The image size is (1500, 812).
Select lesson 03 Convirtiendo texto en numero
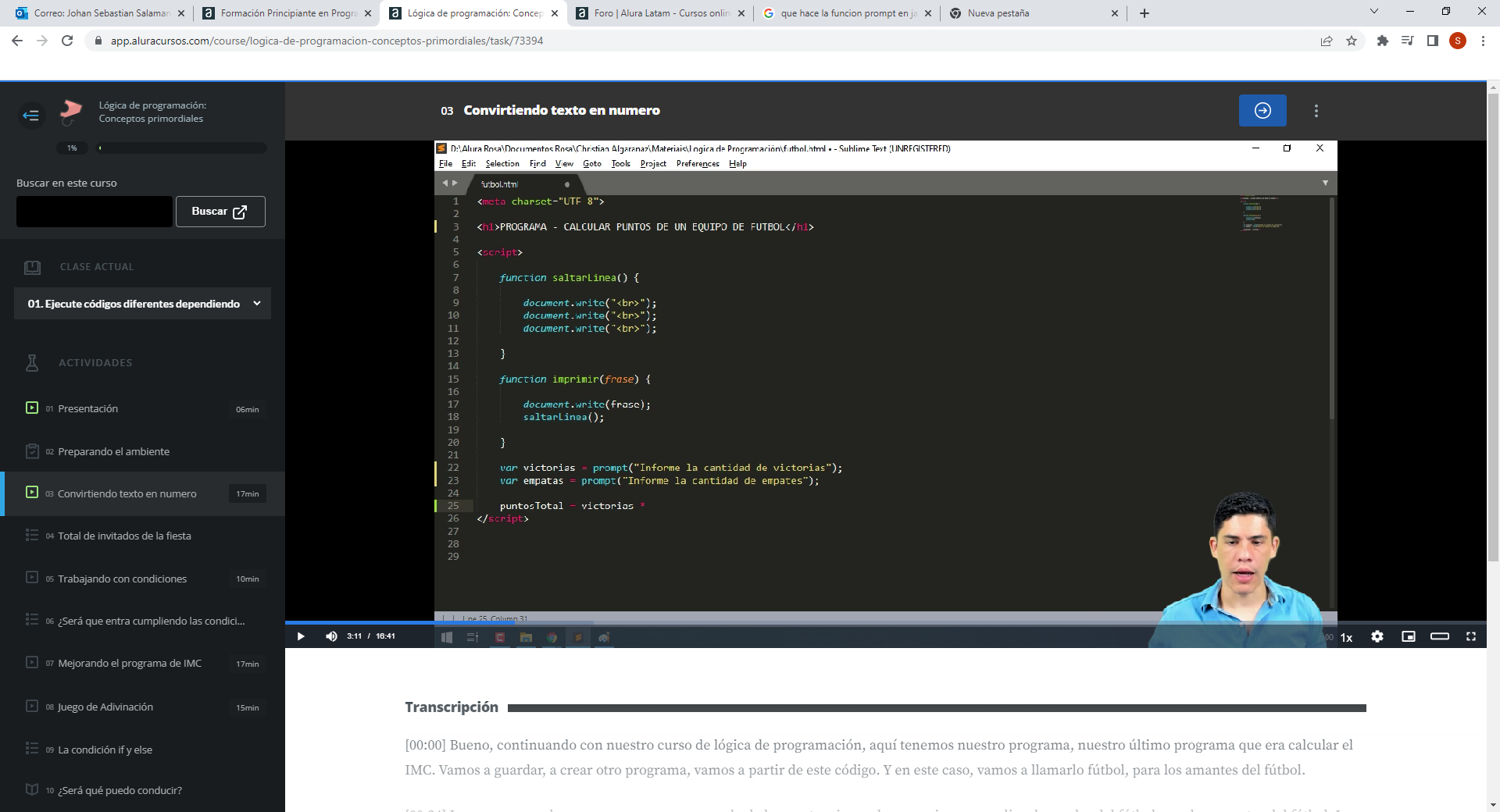(x=144, y=493)
